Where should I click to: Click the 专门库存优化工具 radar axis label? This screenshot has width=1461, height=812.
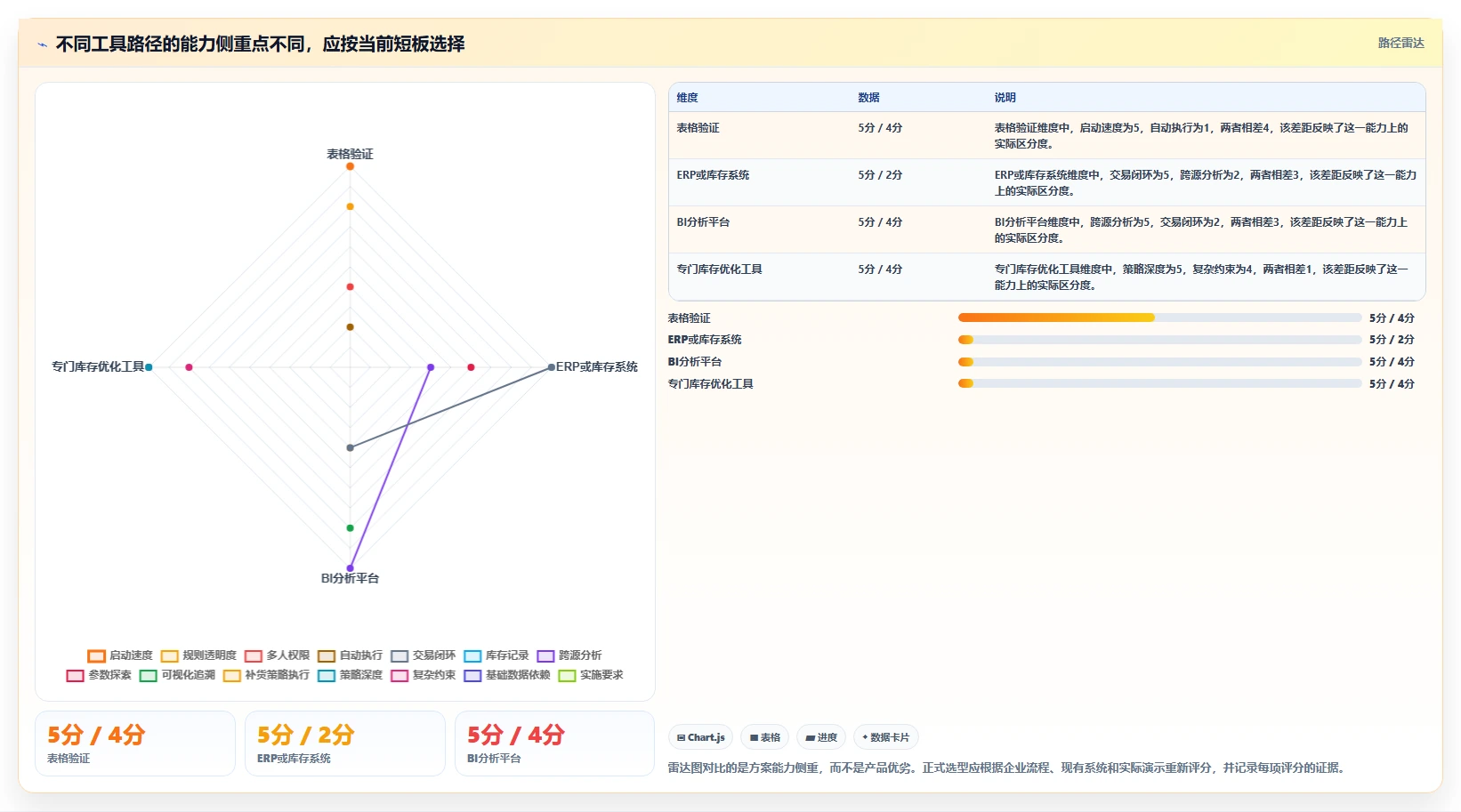(x=98, y=366)
